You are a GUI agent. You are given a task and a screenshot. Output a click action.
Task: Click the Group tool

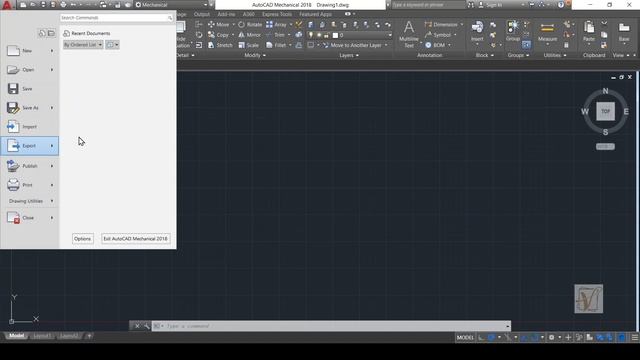tap(513, 31)
